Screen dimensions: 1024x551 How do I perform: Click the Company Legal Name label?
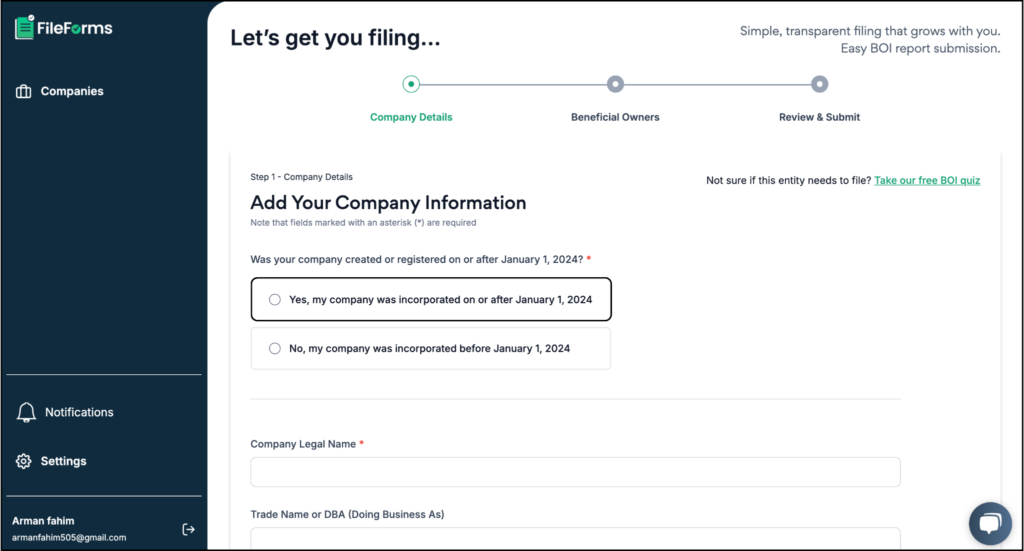click(303, 444)
